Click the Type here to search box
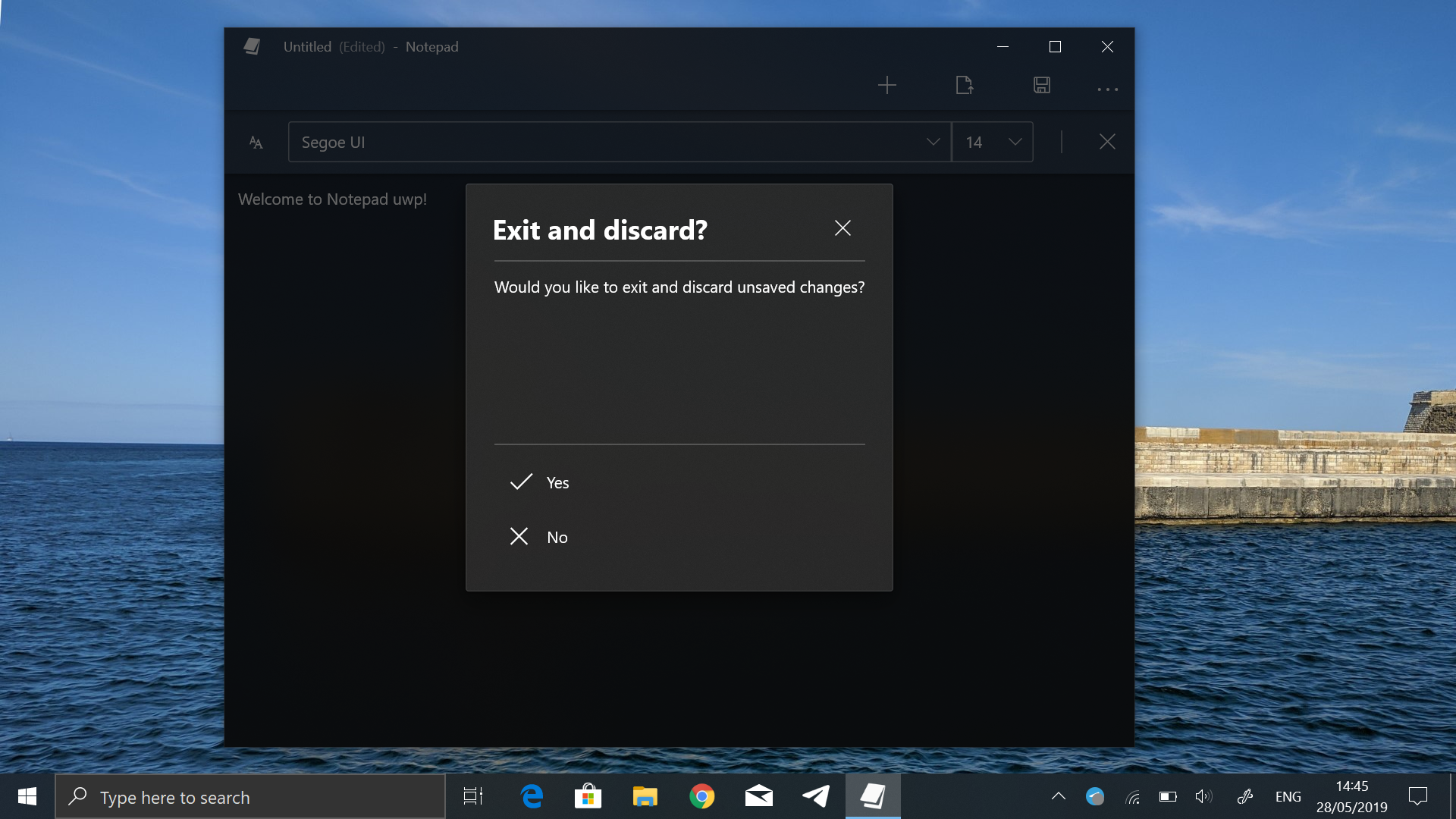 (250, 797)
